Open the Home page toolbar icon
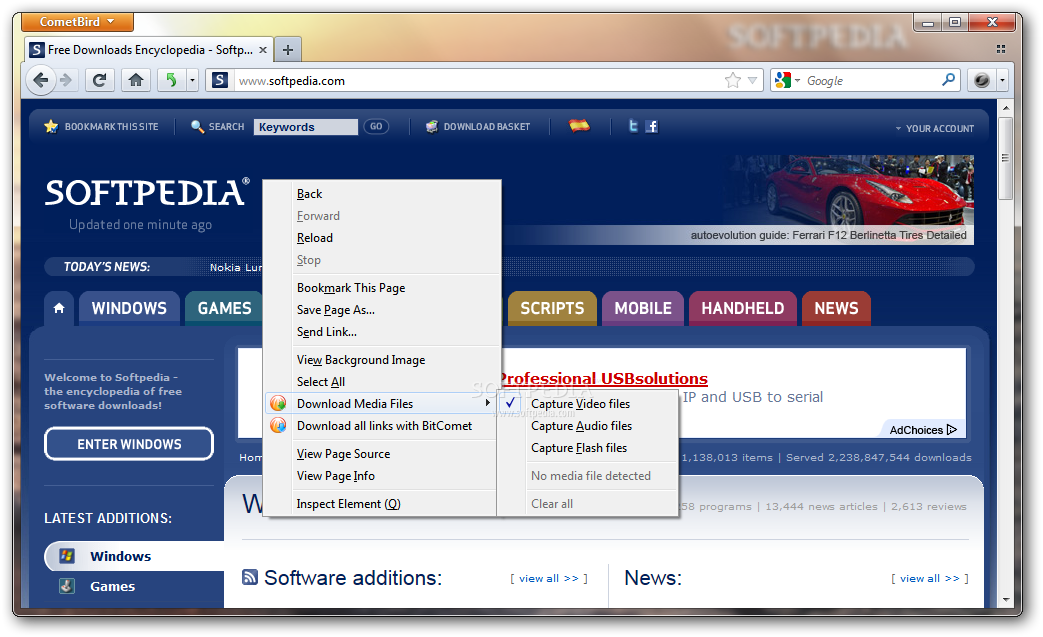This screenshot has width=1043, height=637. point(136,80)
